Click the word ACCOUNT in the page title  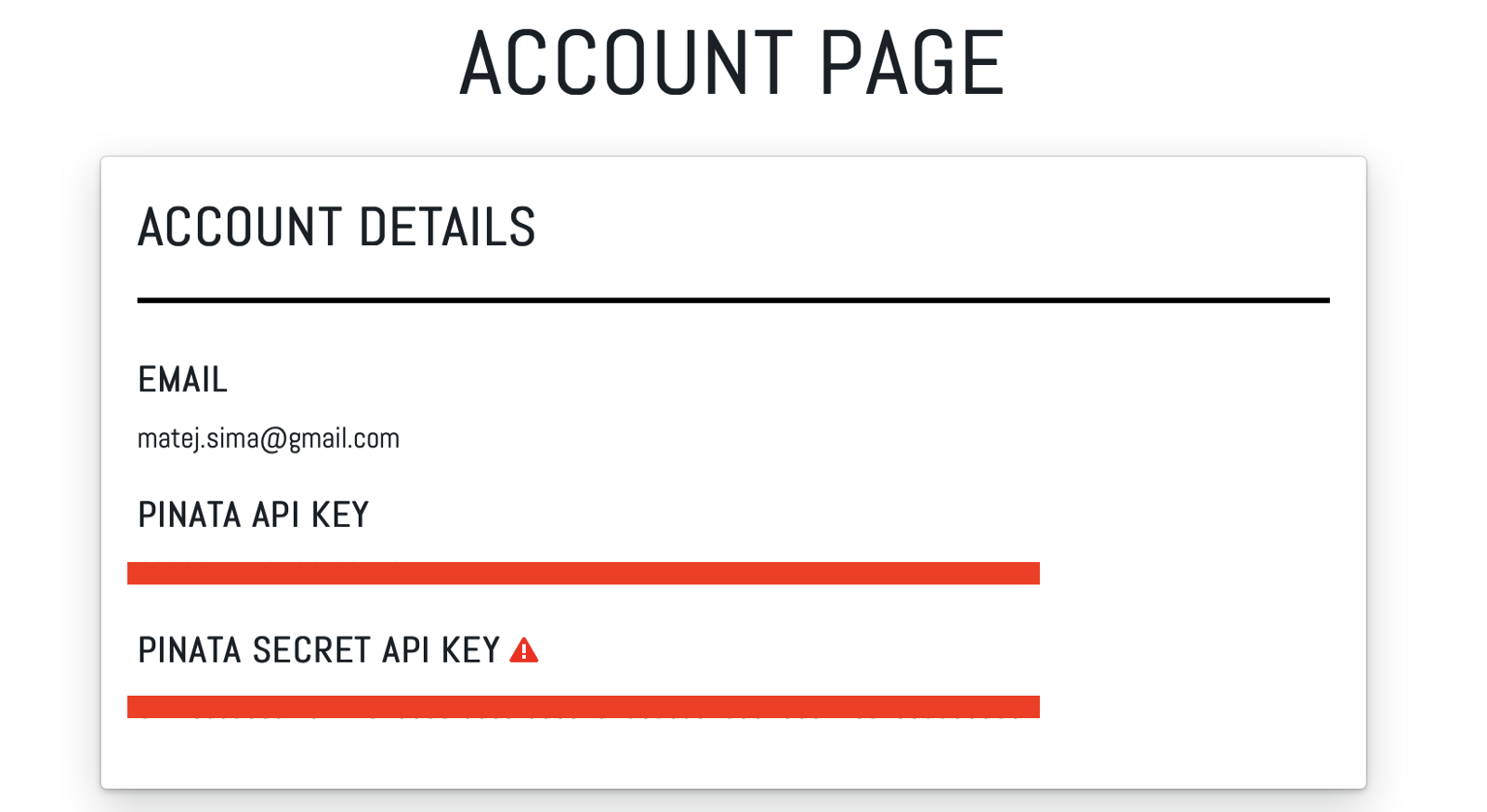click(625, 63)
